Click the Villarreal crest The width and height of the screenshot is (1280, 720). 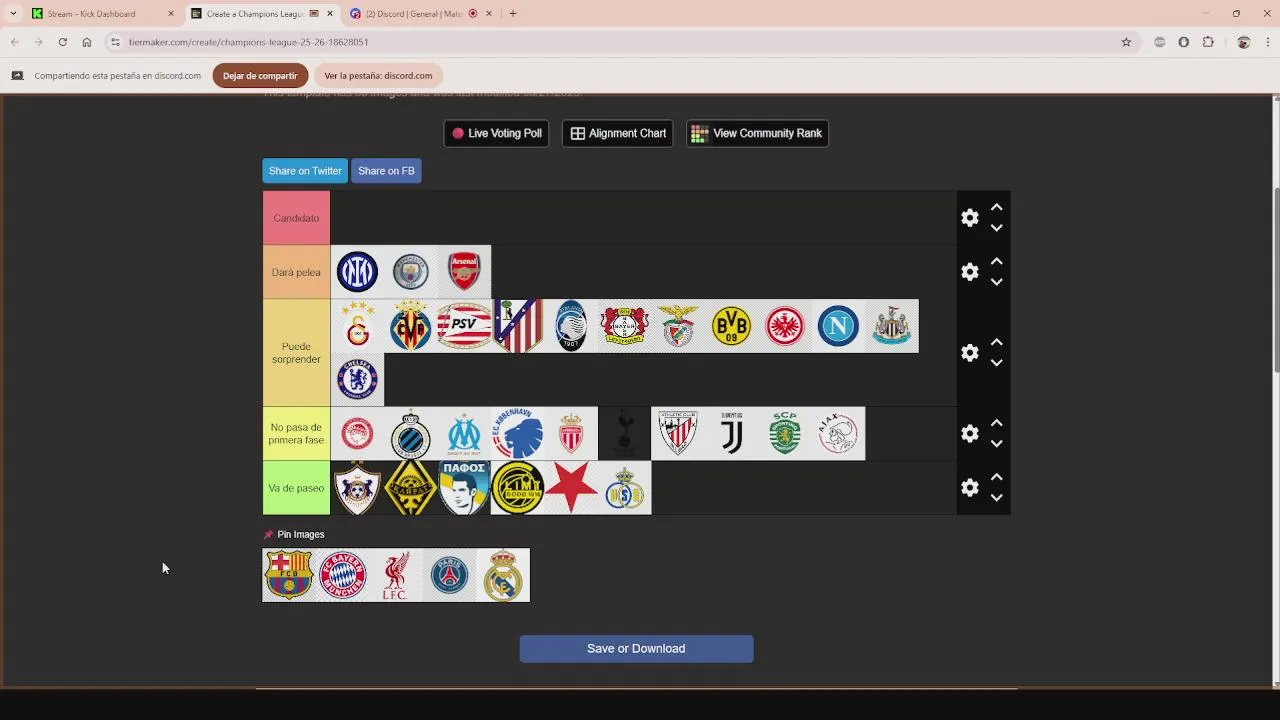click(x=411, y=326)
